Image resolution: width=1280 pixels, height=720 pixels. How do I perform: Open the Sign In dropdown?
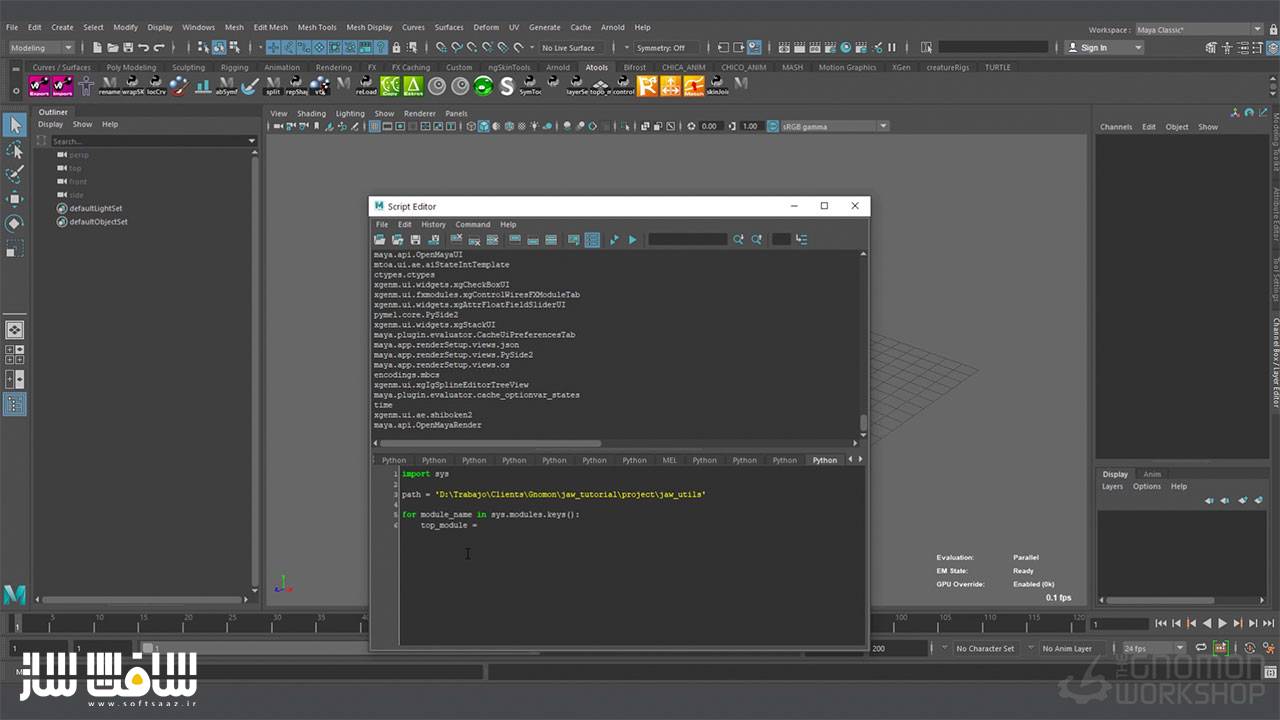1103,47
